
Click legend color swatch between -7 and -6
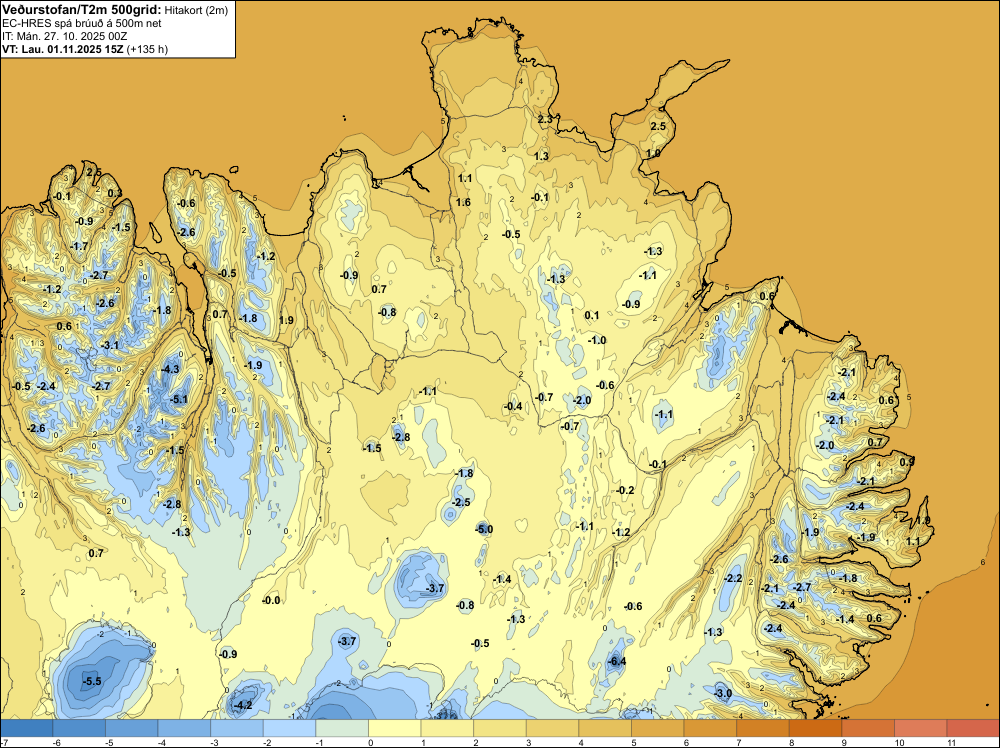point(27,728)
